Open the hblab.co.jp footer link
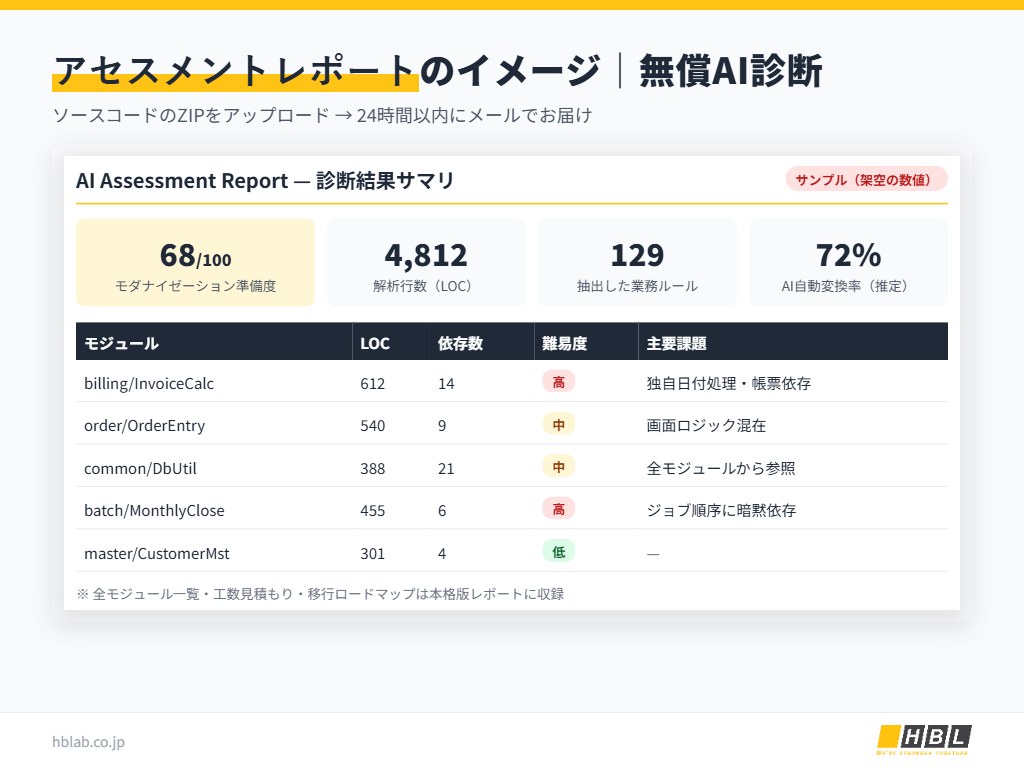The image size is (1024, 768). [88, 742]
